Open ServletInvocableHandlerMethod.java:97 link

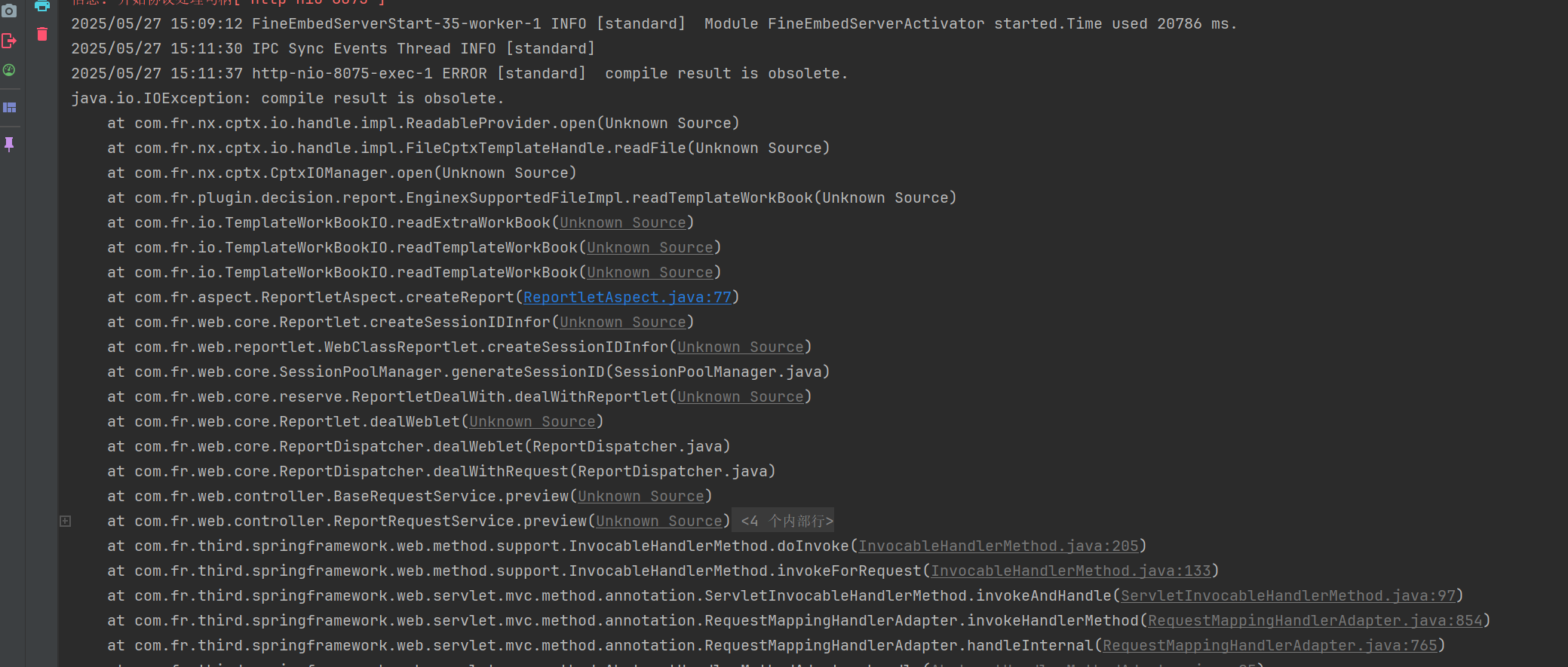tap(1288, 595)
